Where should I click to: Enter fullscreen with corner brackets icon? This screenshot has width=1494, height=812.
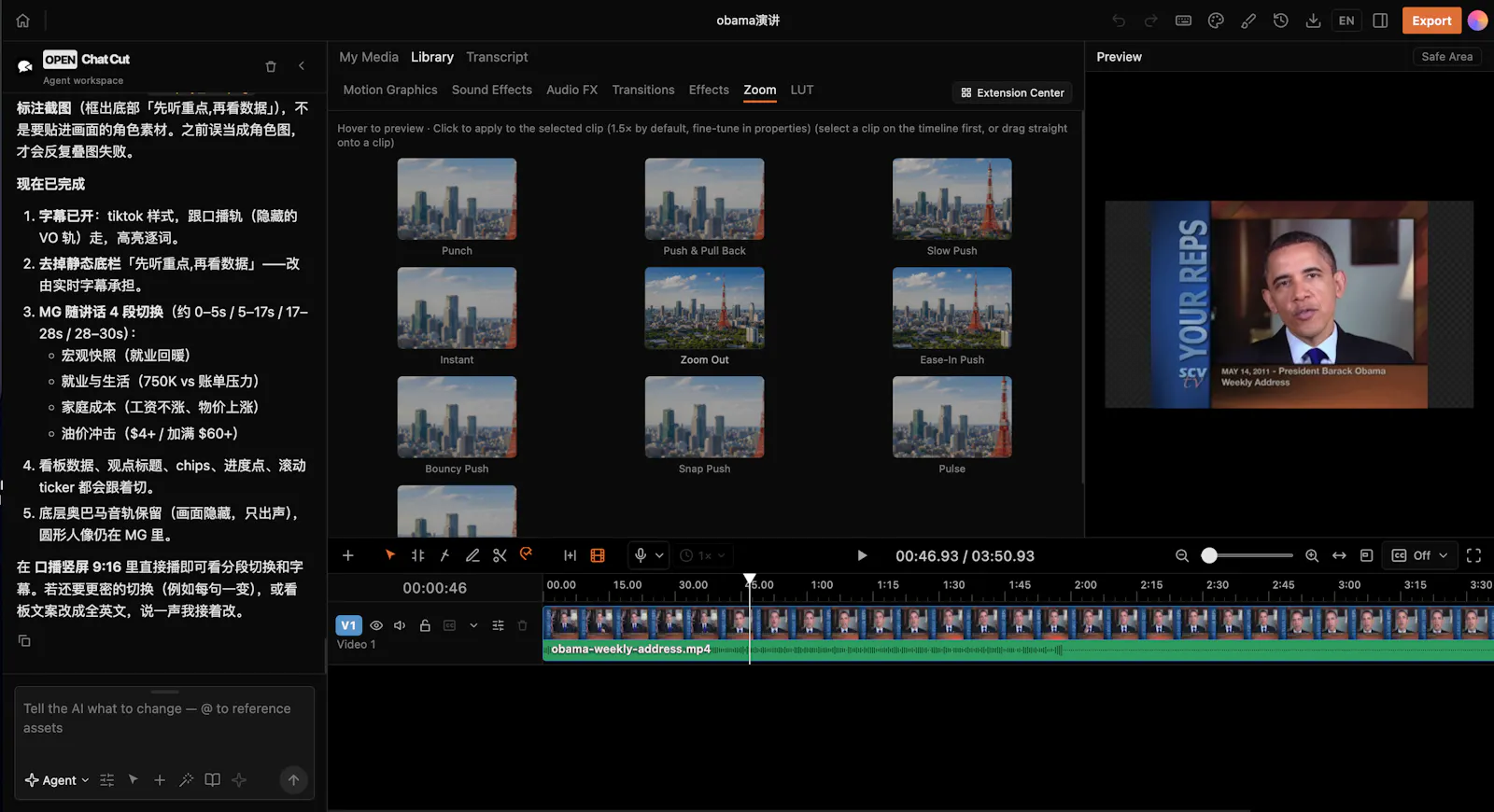1473,555
